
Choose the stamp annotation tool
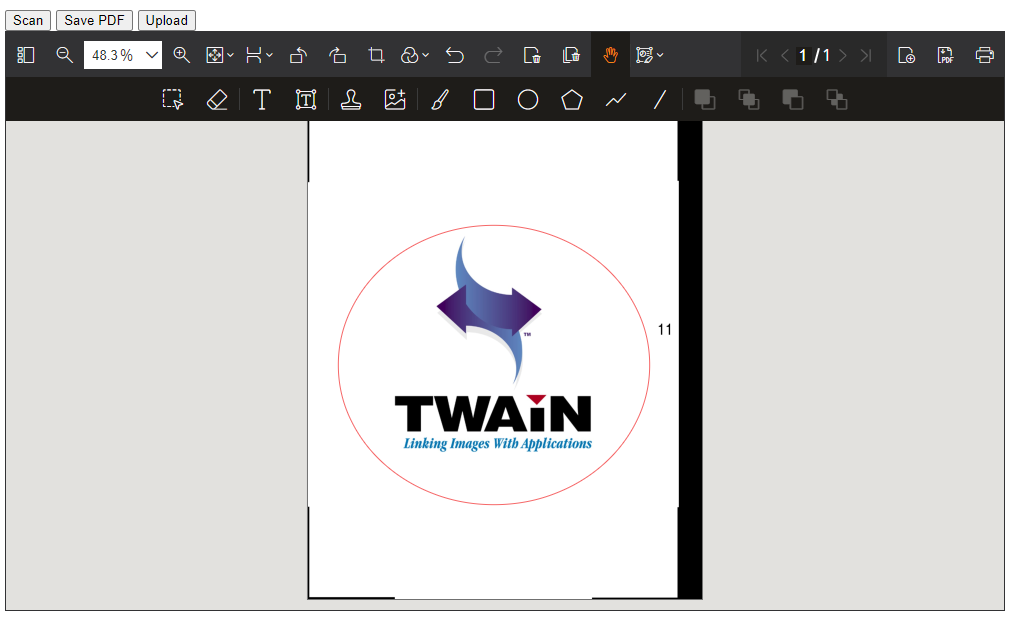pos(350,100)
